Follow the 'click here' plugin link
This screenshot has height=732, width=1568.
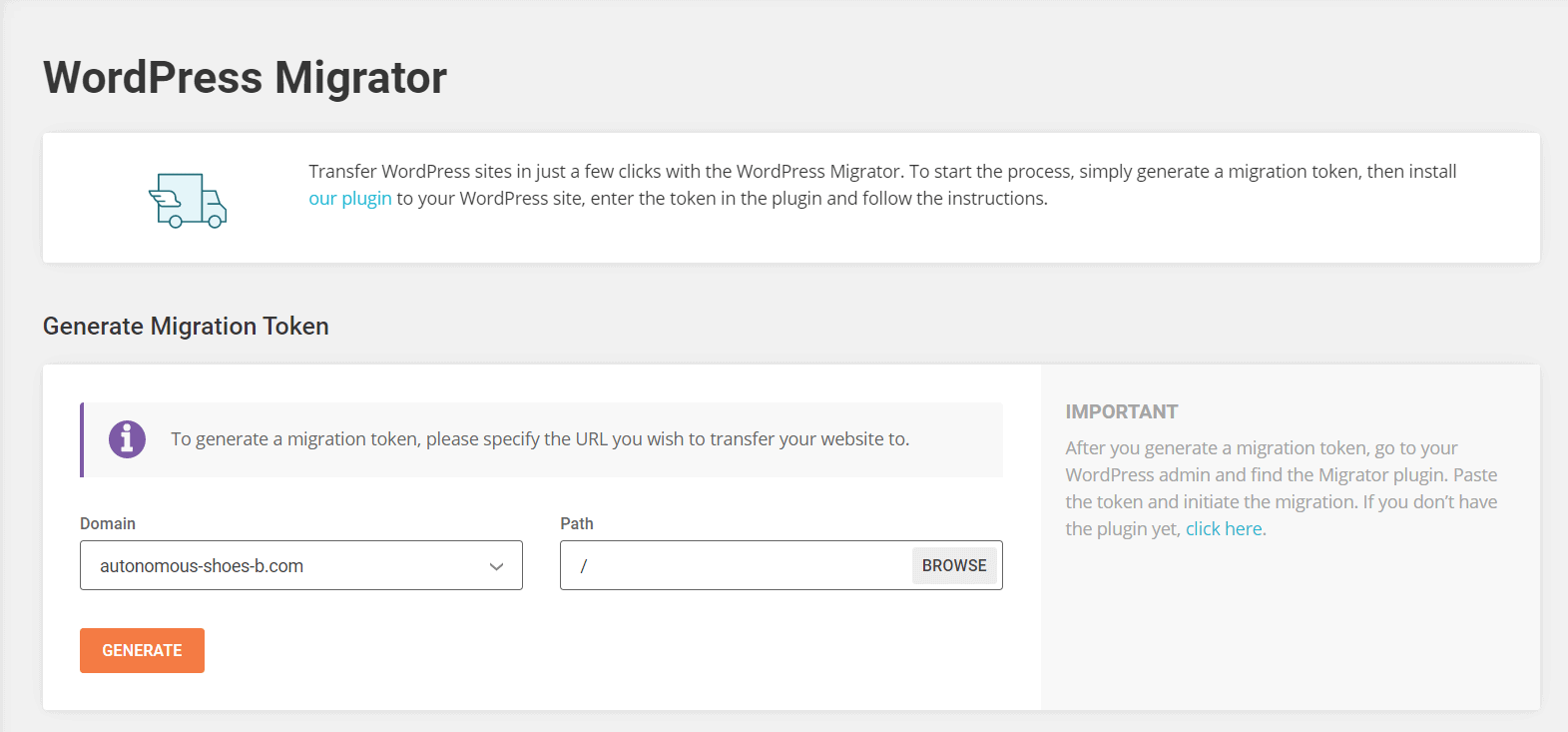coord(1224,528)
